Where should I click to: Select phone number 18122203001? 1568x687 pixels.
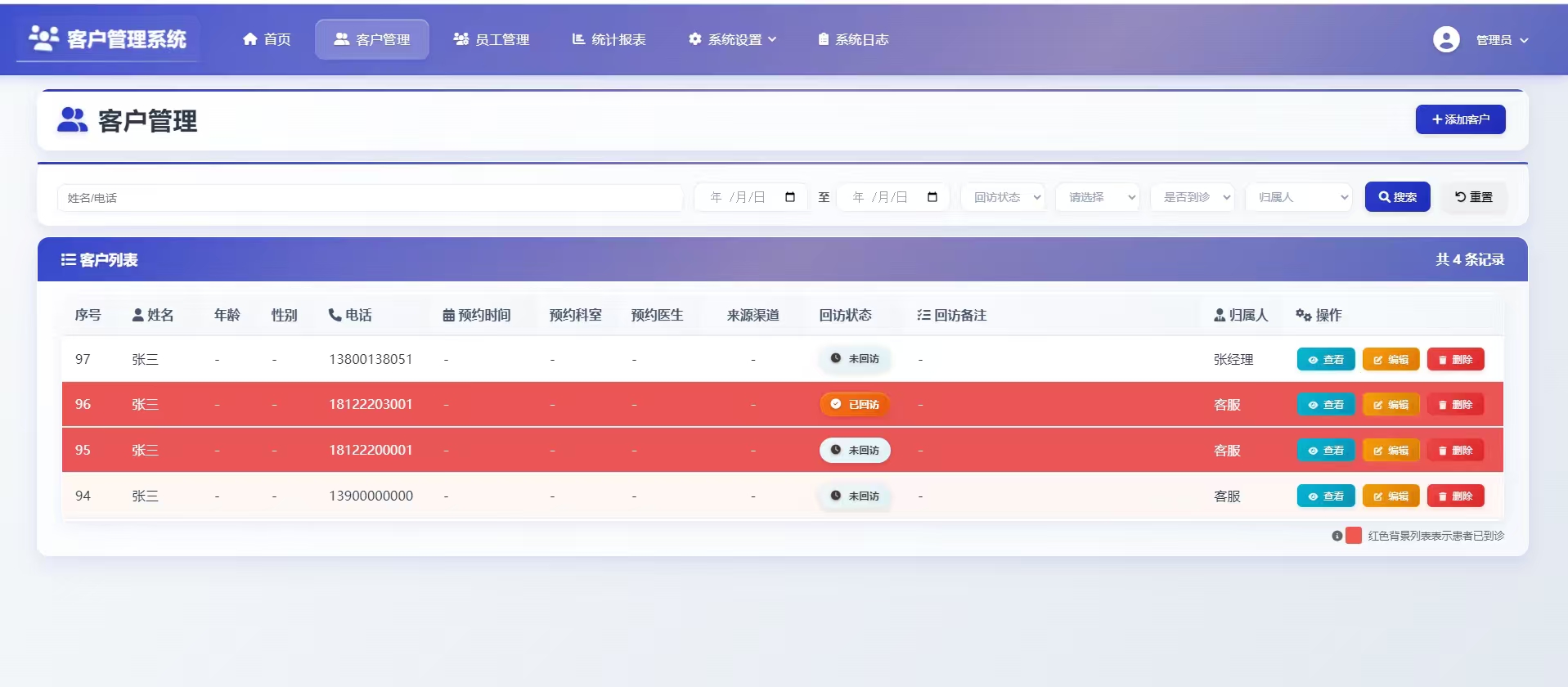point(371,404)
